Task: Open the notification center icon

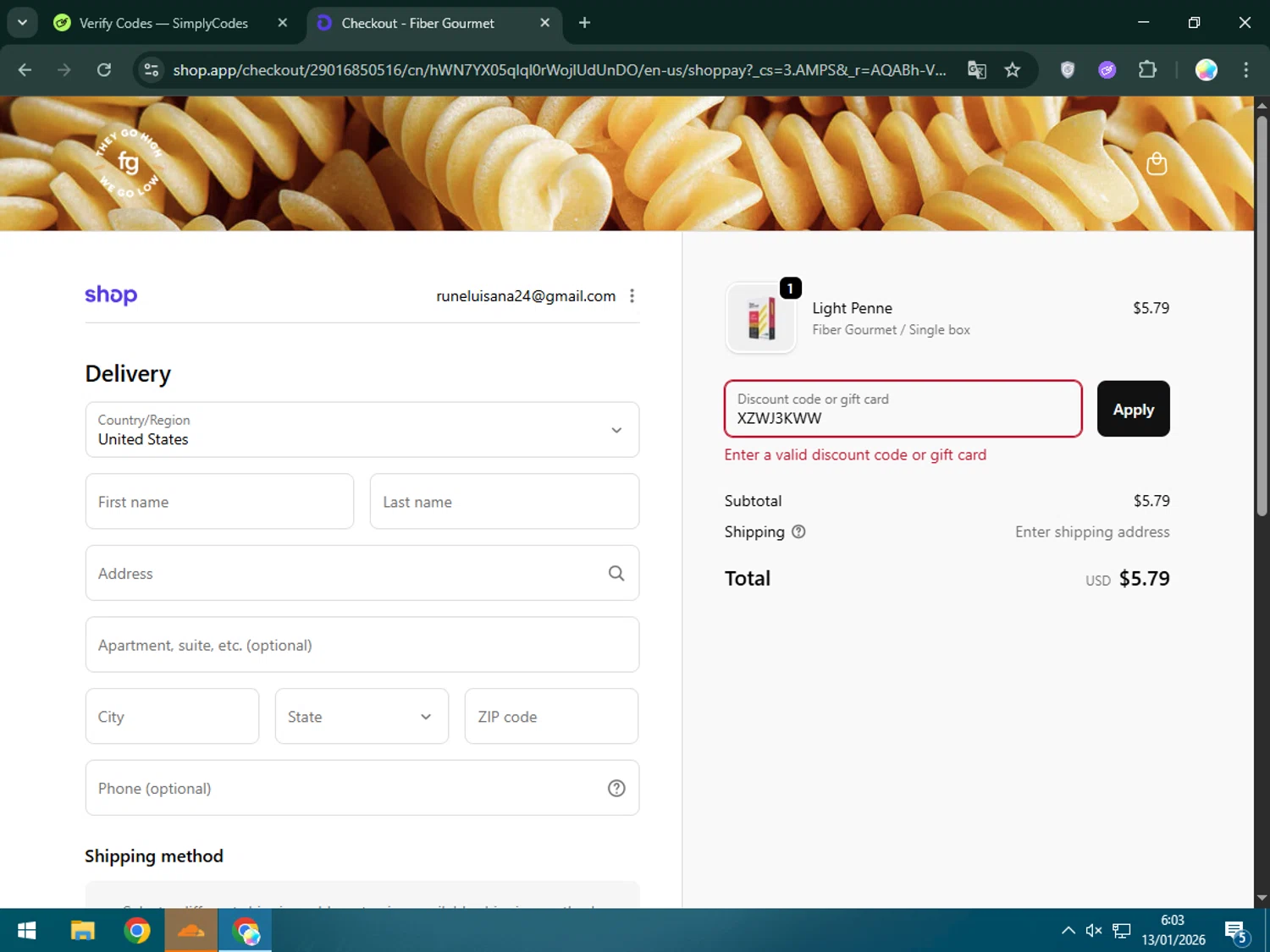Action: tap(1237, 932)
